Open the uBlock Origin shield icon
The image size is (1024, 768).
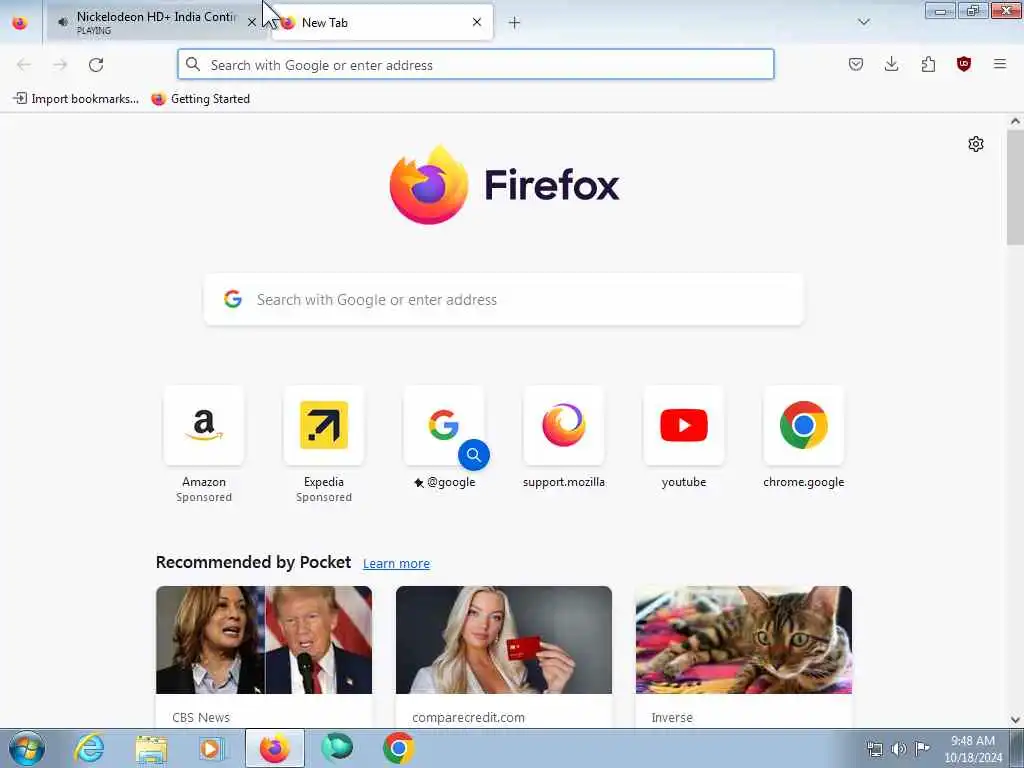[964, 64]
